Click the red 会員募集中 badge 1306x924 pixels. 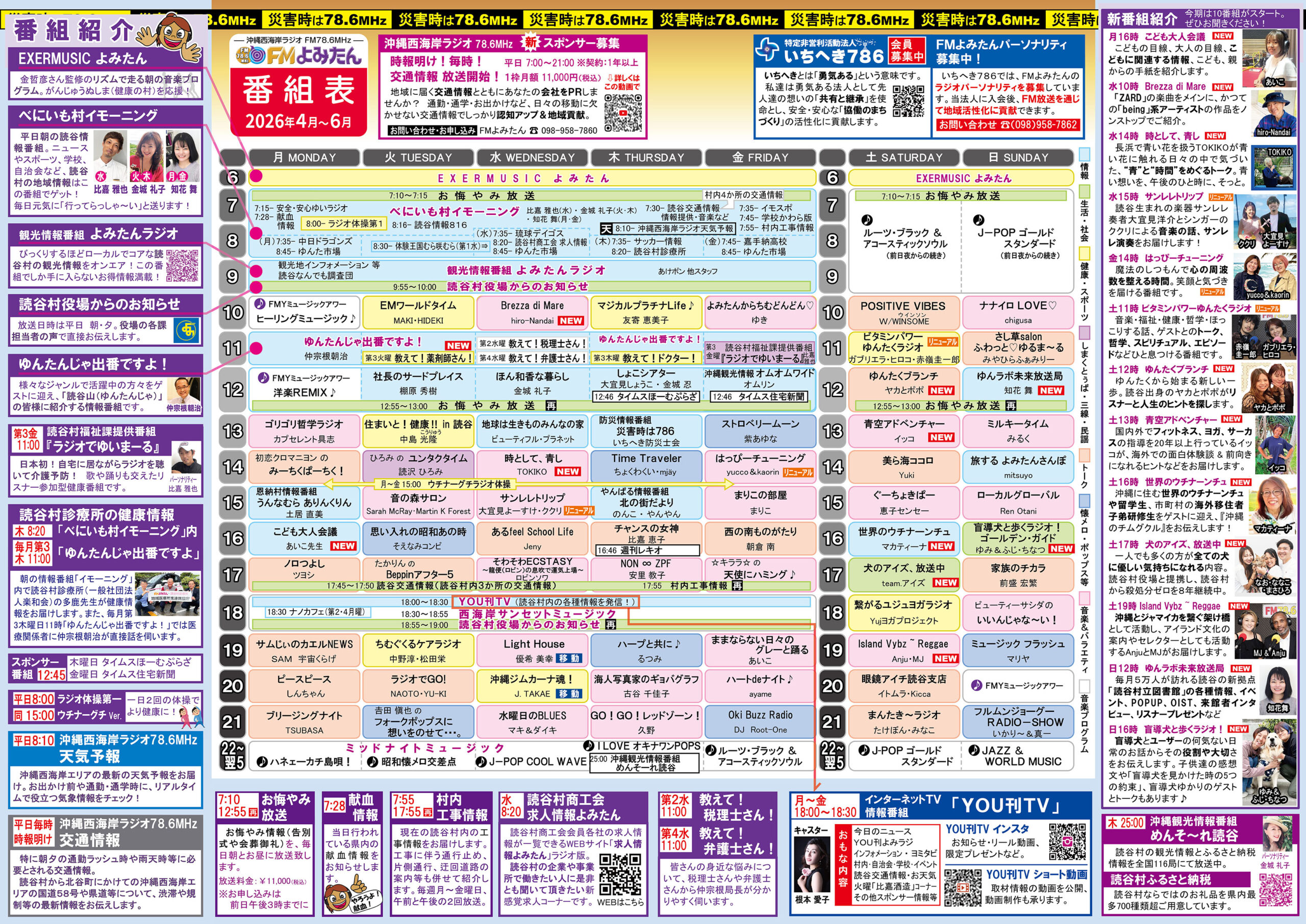[x=907, y=50]
